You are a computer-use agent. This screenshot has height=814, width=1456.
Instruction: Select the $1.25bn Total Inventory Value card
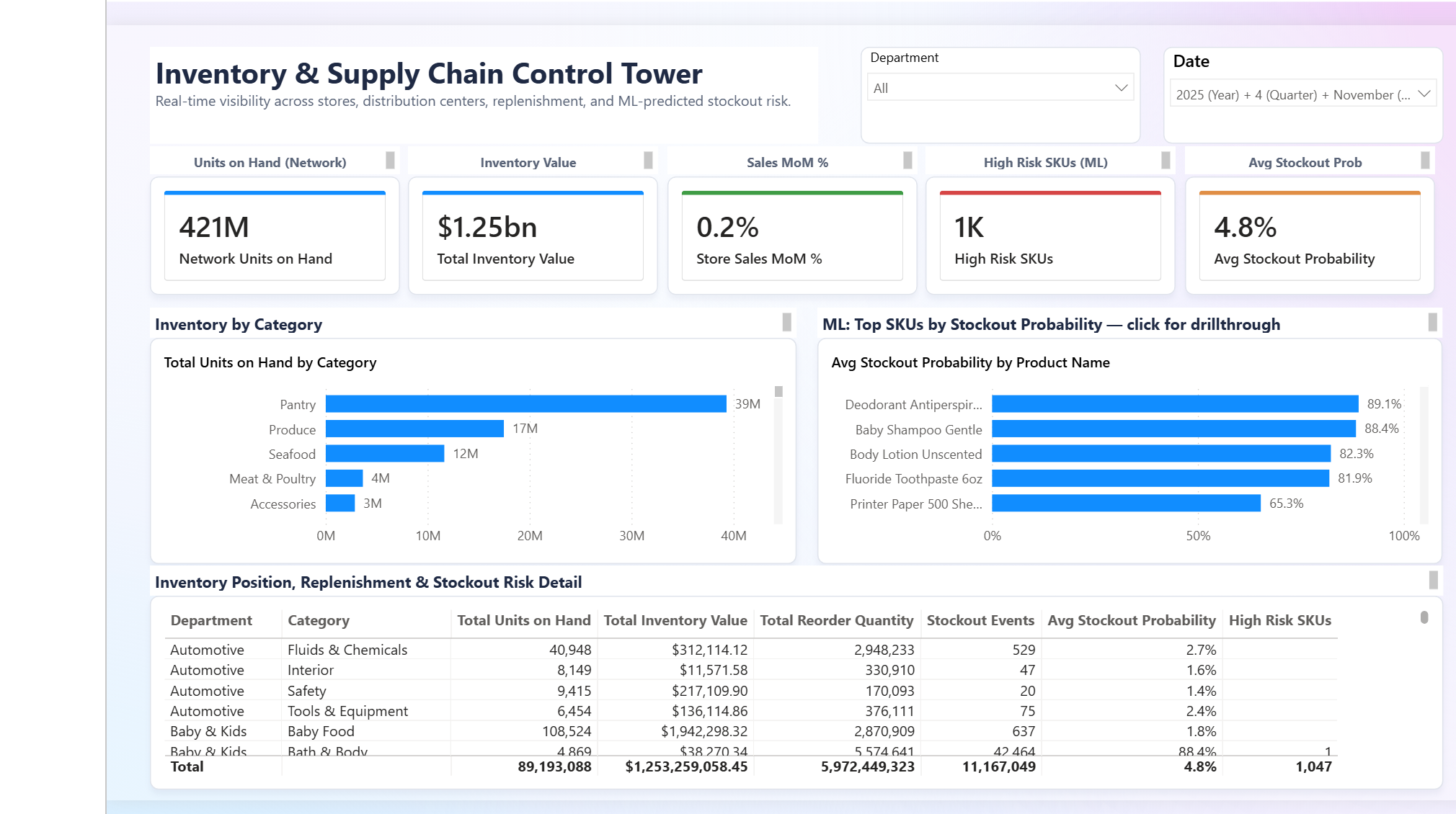pyautogui.click(x=533, y=236)
